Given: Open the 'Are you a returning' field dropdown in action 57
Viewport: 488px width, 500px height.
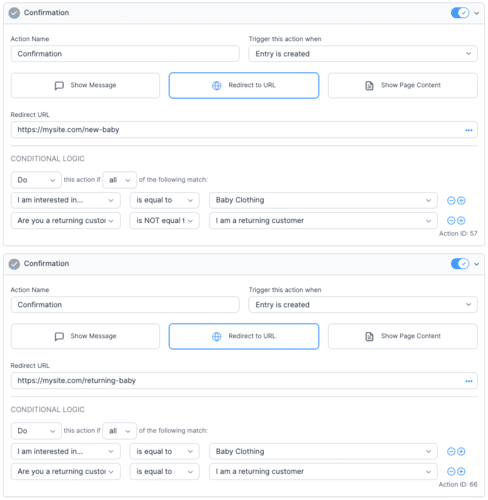Looking at the screenshot, I should (x=66, y=221).
